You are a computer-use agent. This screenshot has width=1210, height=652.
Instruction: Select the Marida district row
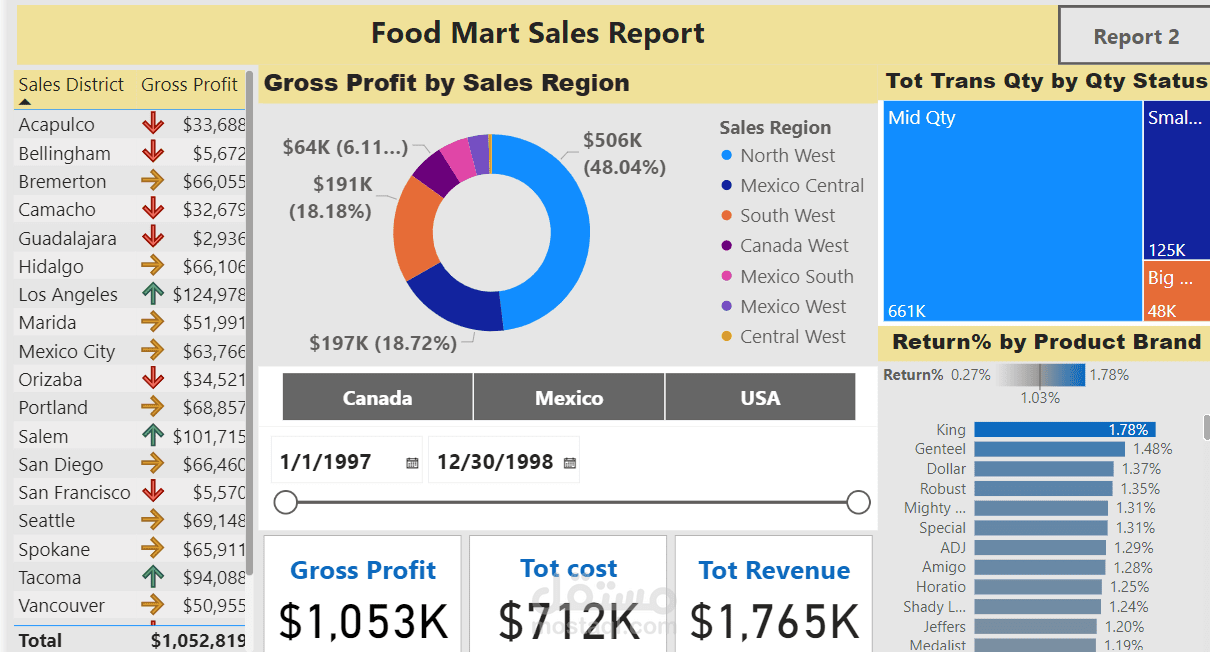[x=130, y=322]
